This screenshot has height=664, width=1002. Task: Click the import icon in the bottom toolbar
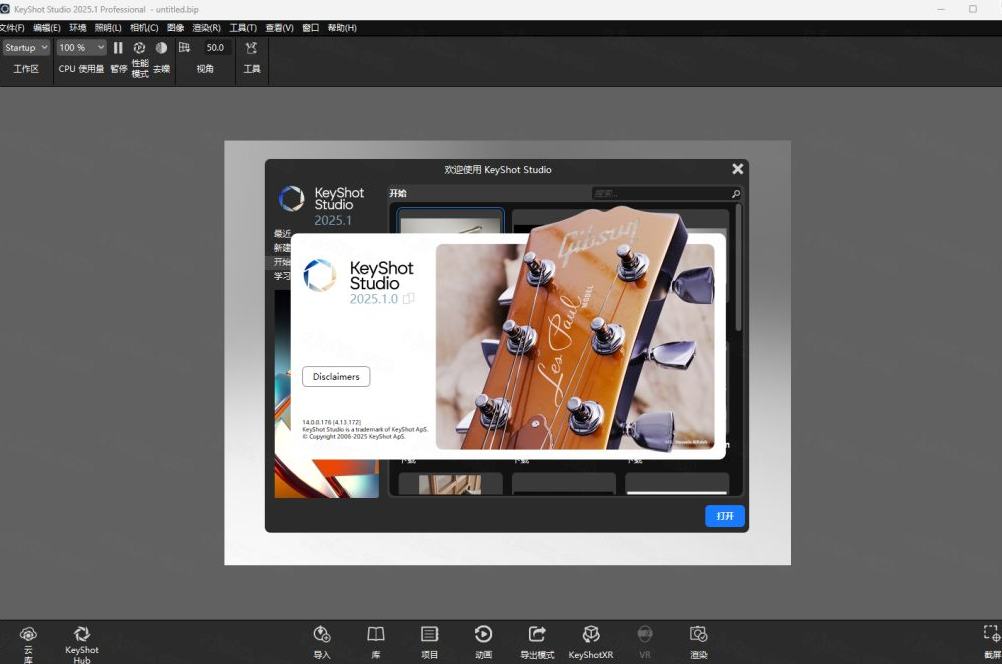(x=322, y=634)
